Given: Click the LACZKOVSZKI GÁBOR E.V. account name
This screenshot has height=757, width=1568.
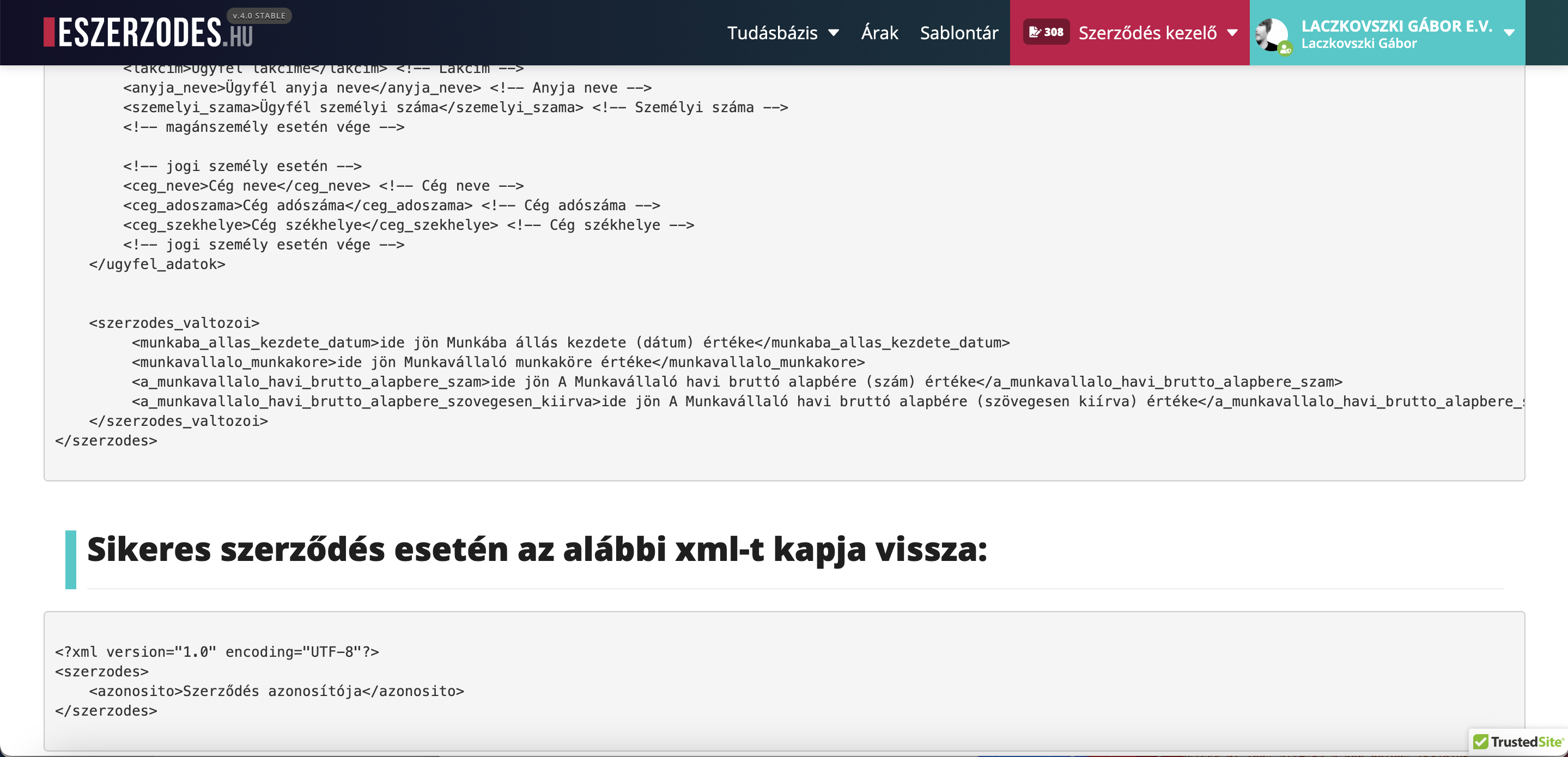Looking at the screenshot, I should [1396, 26].
